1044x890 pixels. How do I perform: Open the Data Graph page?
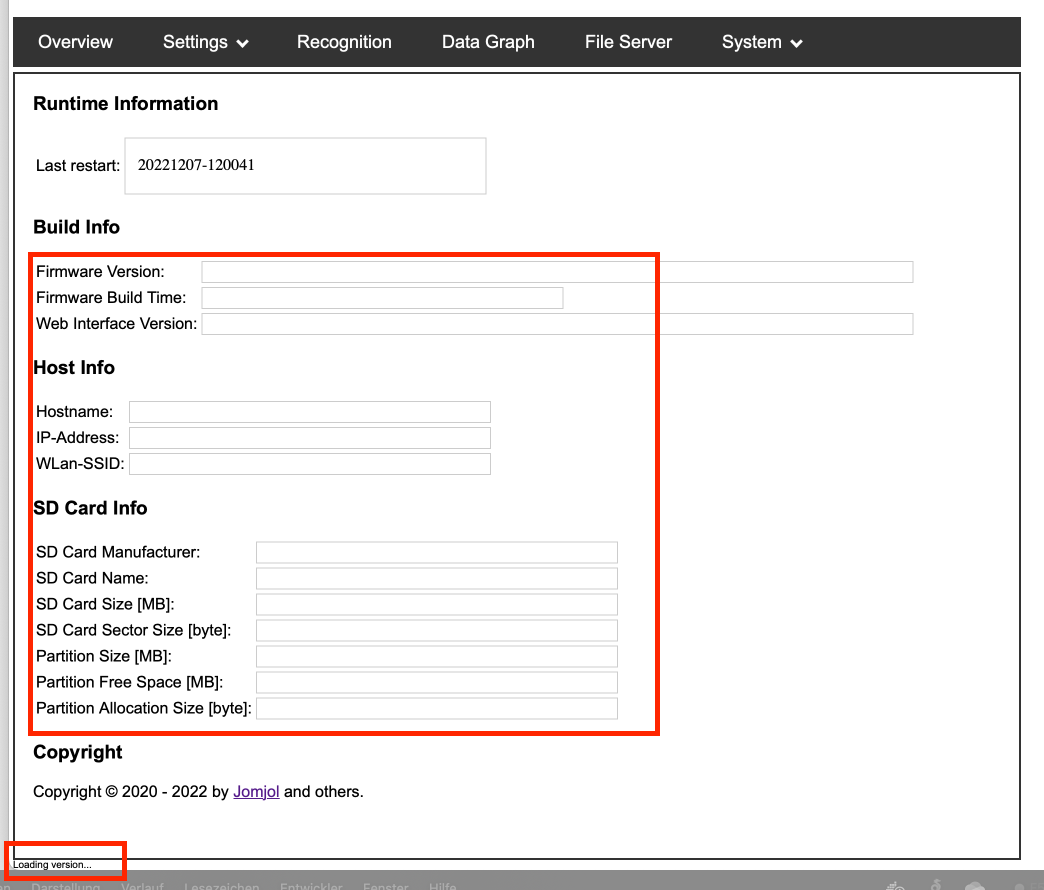[488, 42]
